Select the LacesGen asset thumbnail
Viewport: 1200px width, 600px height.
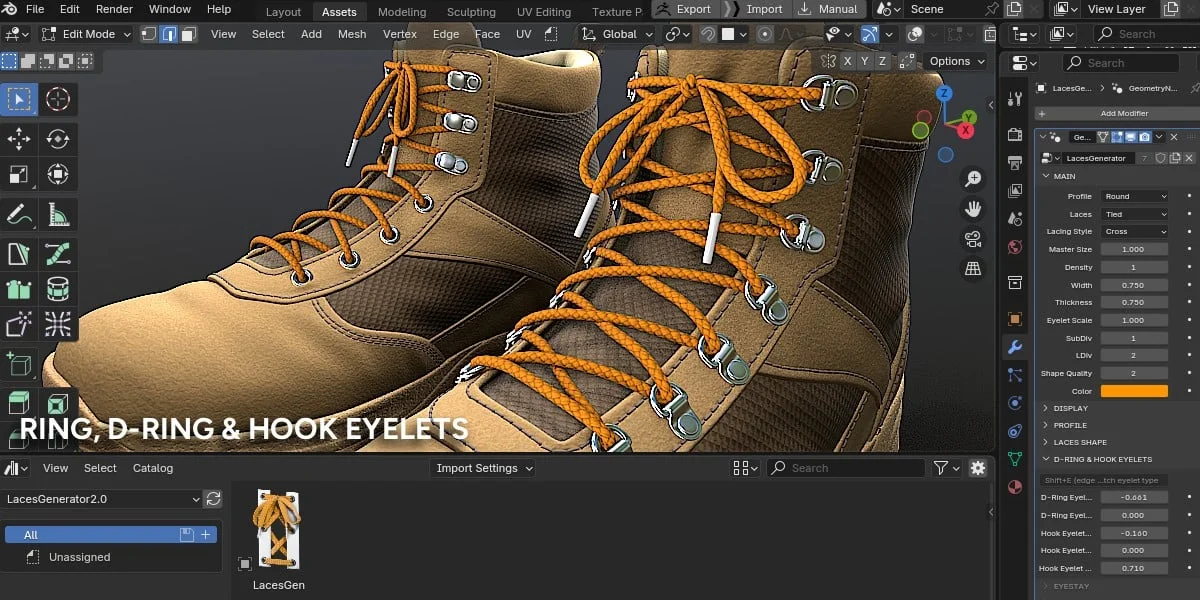[278, 530]
